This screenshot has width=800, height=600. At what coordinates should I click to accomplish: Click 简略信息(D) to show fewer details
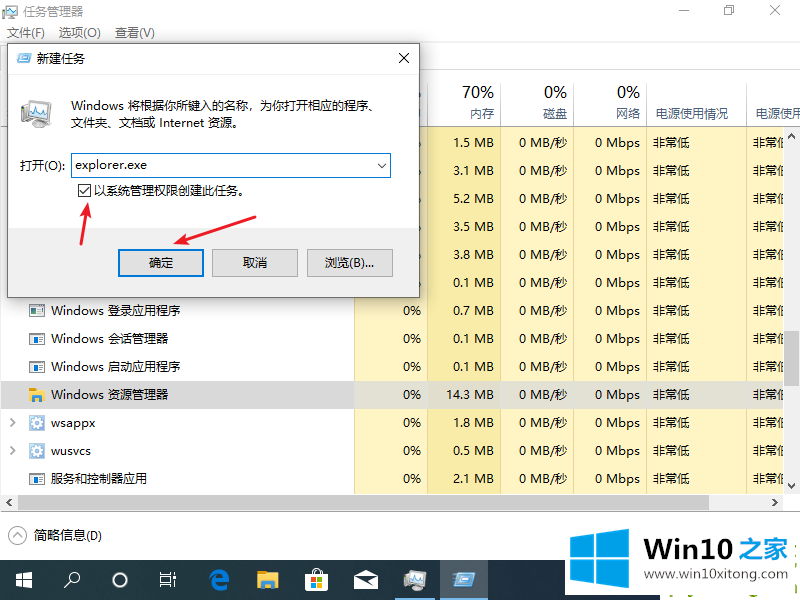click(68, 536)
